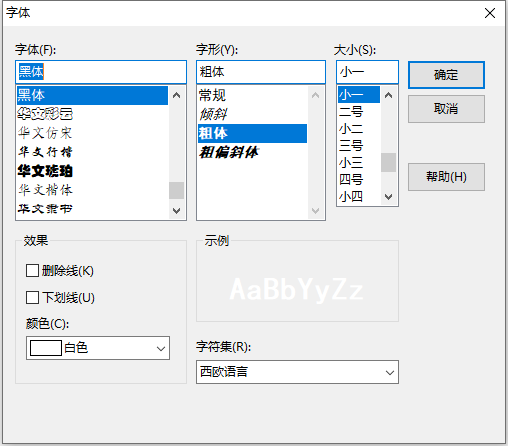Enable the 删除线(K) checkbox
Image resolution: width=508 pixels, height=446 pixels.
(32, 271)
